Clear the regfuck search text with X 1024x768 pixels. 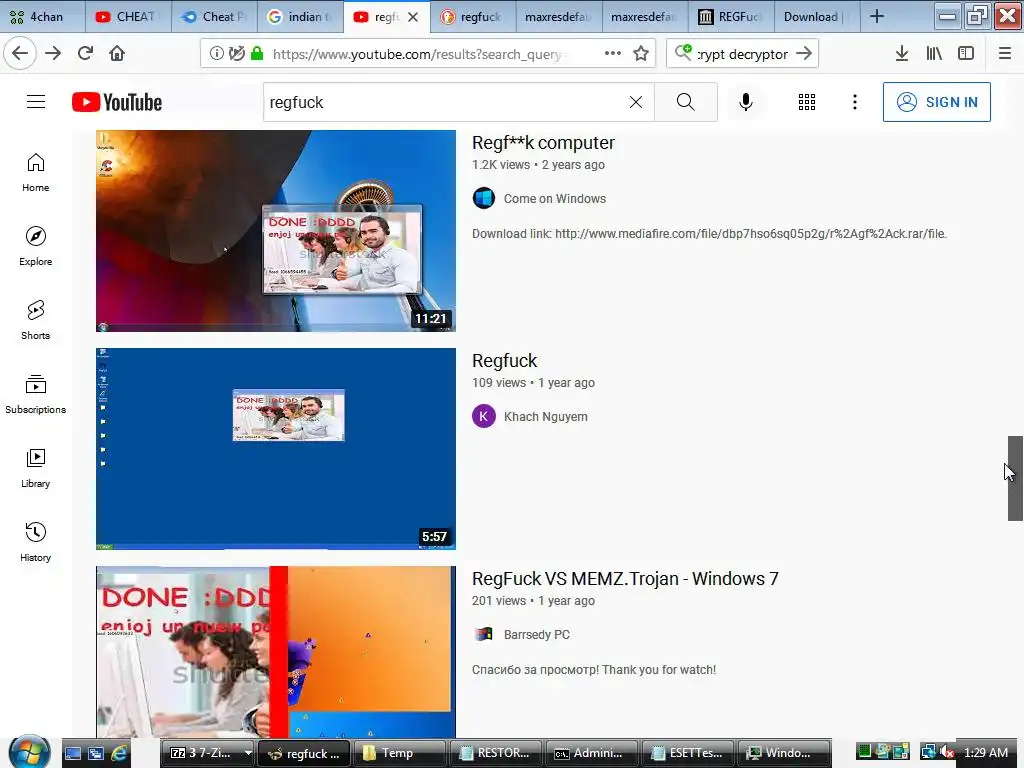click(x=635, y=102)
